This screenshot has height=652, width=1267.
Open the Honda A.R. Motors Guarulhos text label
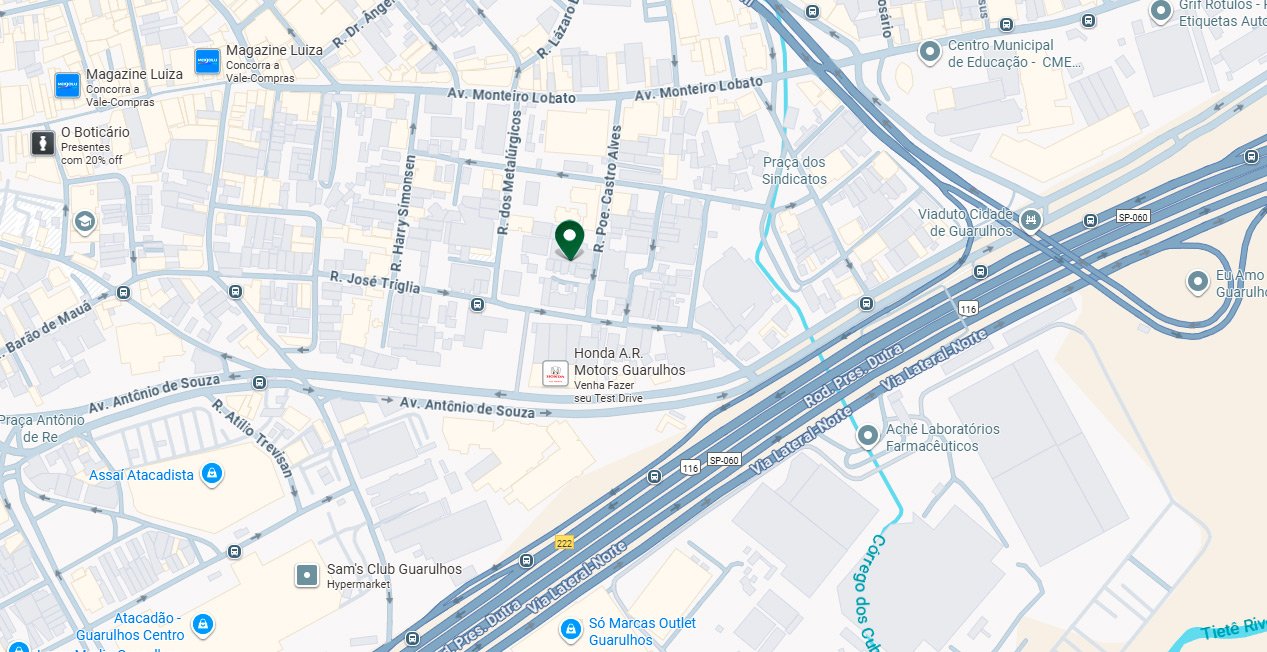coord(629,362)
